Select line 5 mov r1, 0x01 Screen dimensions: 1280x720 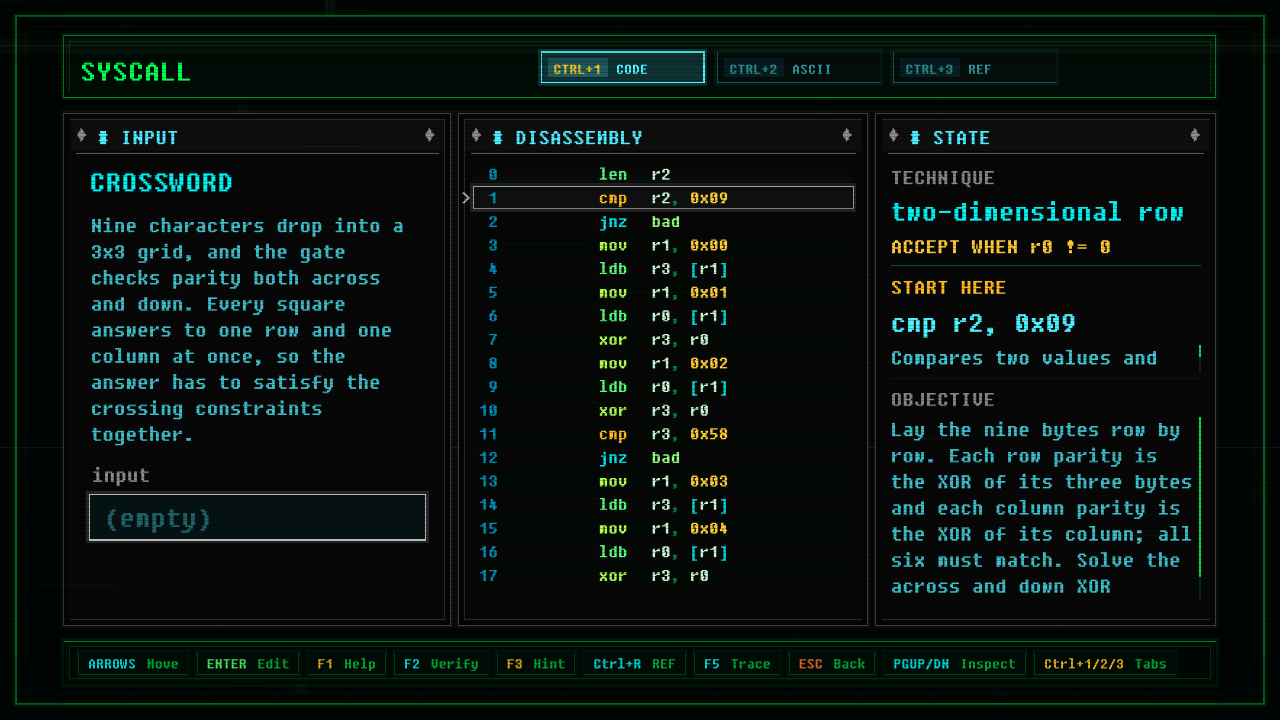(x=663, y=293)
